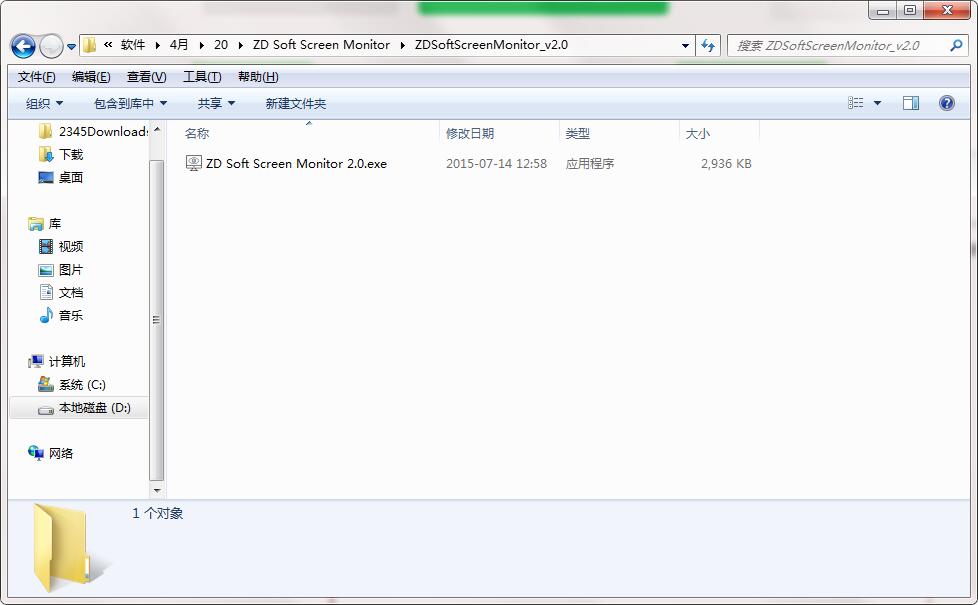Open the 工具(T) menu
Image resolution: width=978 pixels, height=605 pixels.
coord(201,77)
